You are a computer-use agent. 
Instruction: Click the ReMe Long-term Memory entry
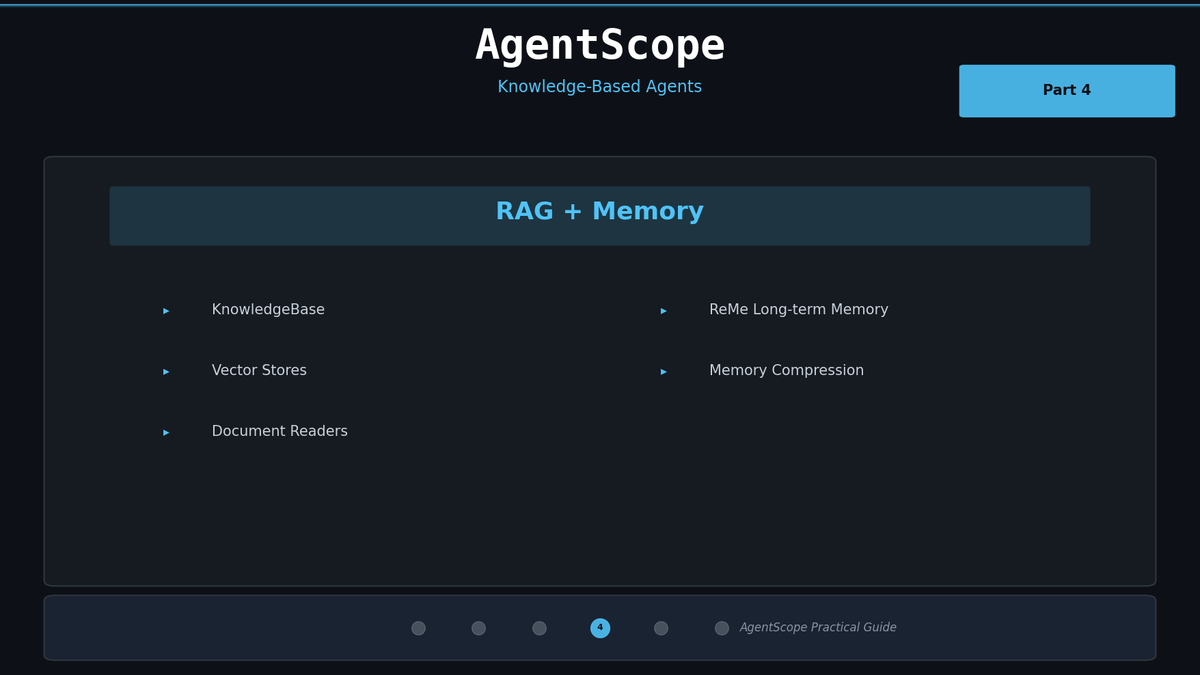[x=798, y=309]
